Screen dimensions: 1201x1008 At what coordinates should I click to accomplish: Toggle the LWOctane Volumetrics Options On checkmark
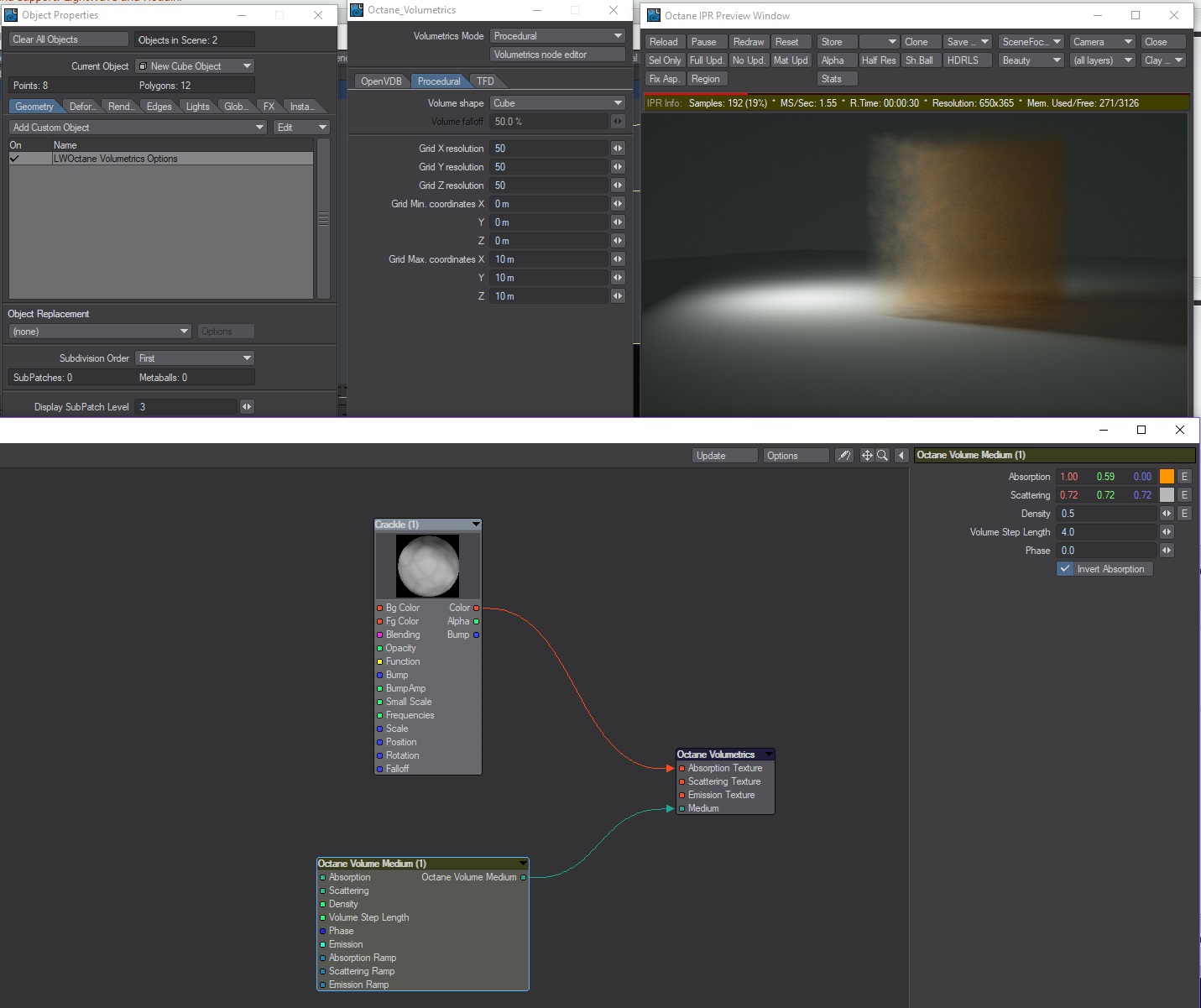14,159
